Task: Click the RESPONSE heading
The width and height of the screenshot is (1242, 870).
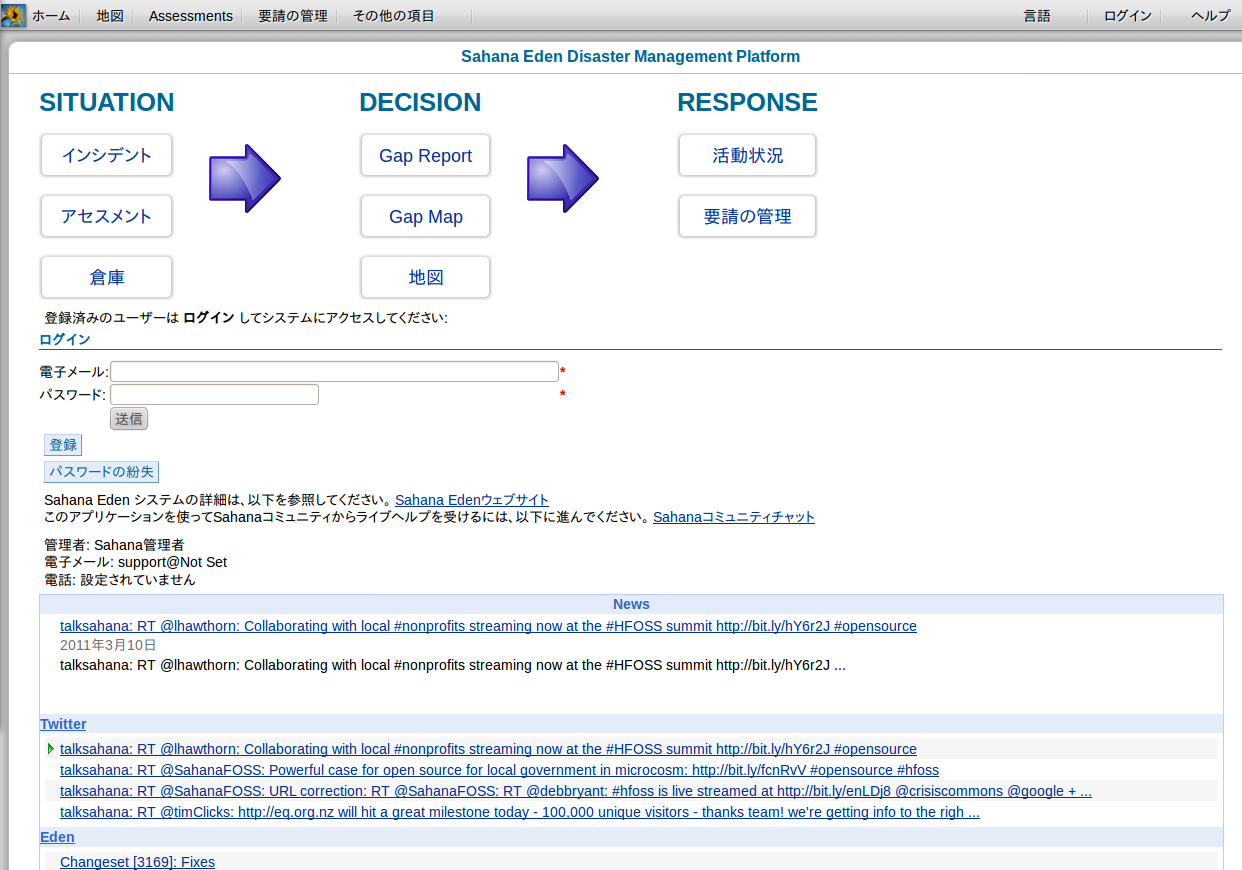Action: 747,103
